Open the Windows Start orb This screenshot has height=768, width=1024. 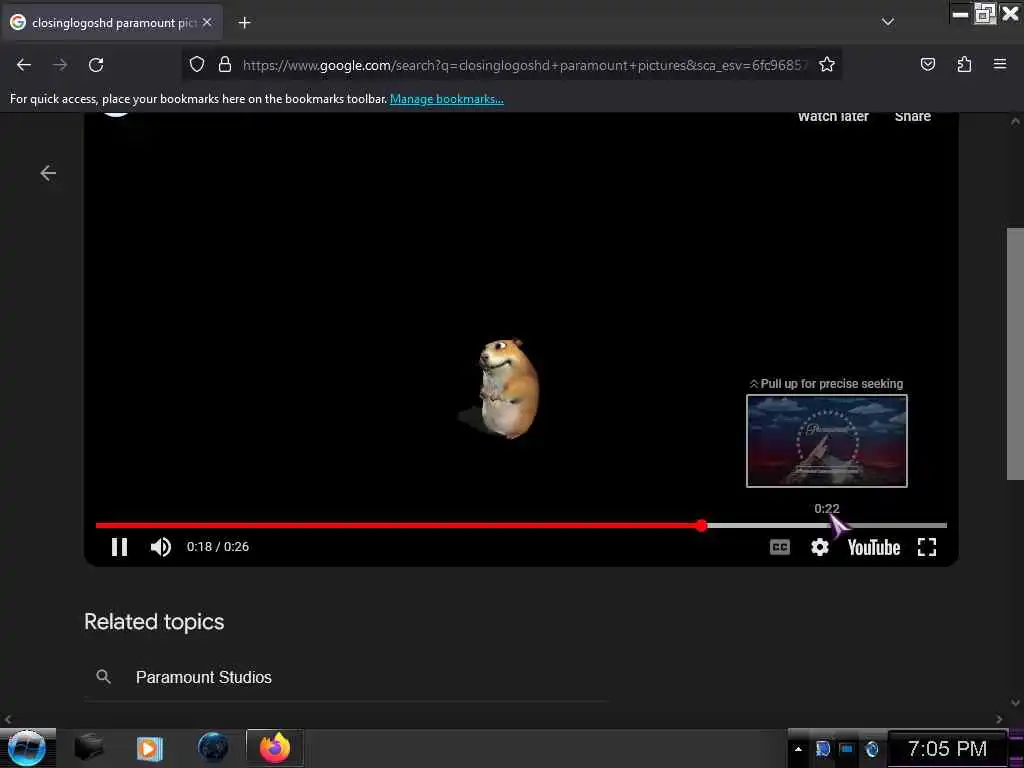point(26,748)
